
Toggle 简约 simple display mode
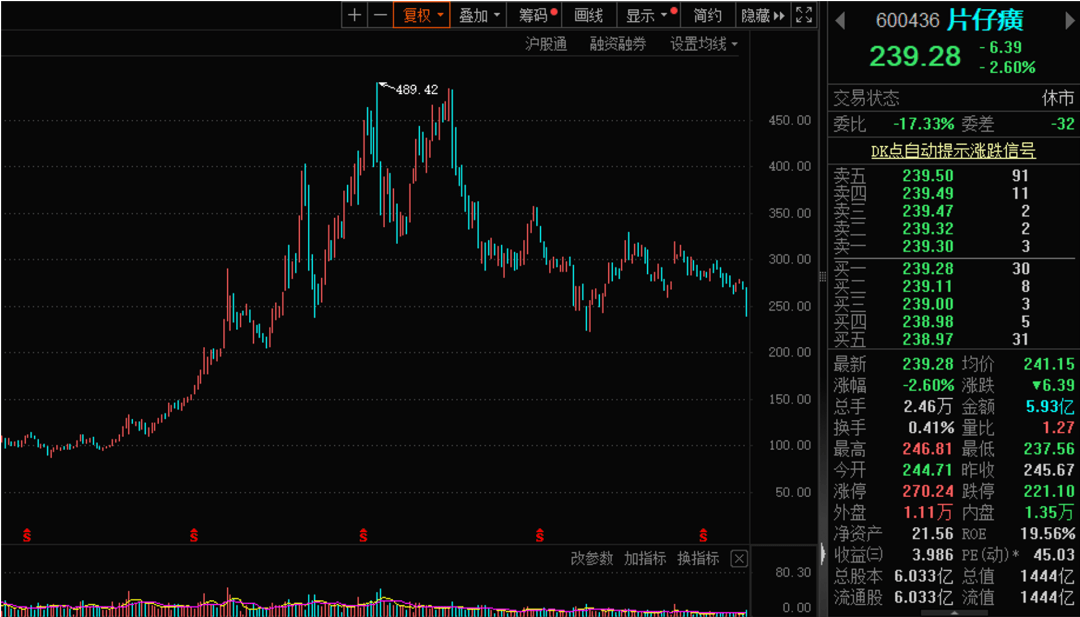point(707,15)
